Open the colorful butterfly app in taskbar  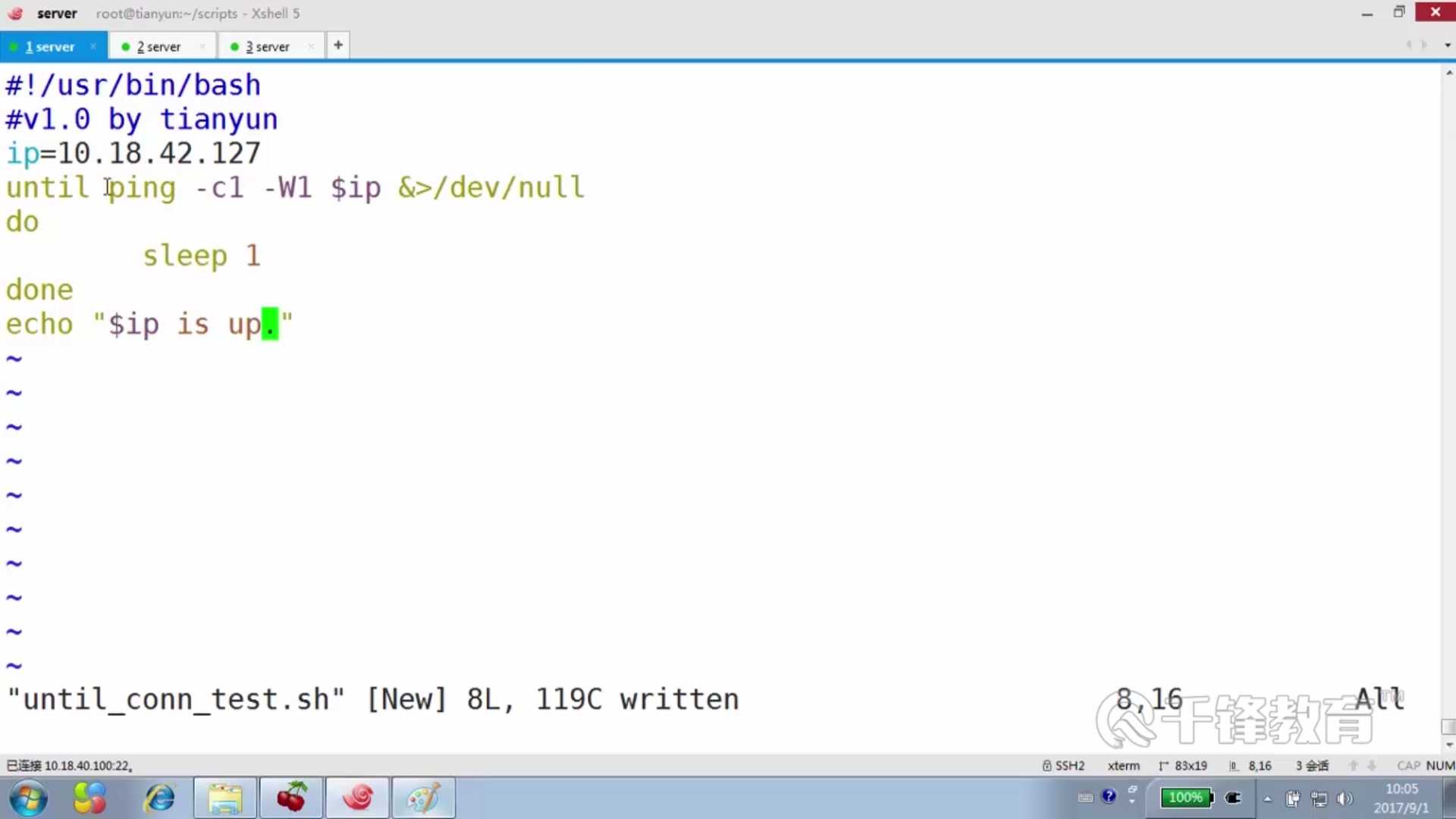pos(89,798)
